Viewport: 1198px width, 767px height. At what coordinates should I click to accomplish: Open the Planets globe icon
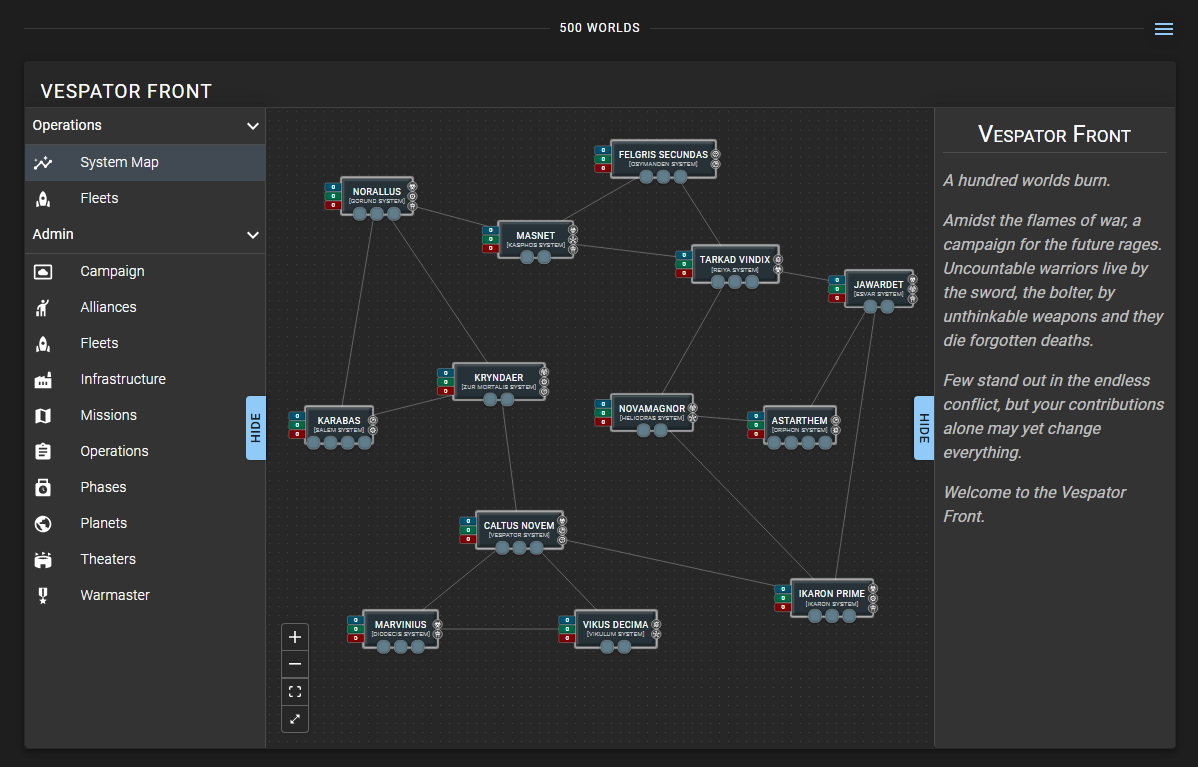pos(43,523)
